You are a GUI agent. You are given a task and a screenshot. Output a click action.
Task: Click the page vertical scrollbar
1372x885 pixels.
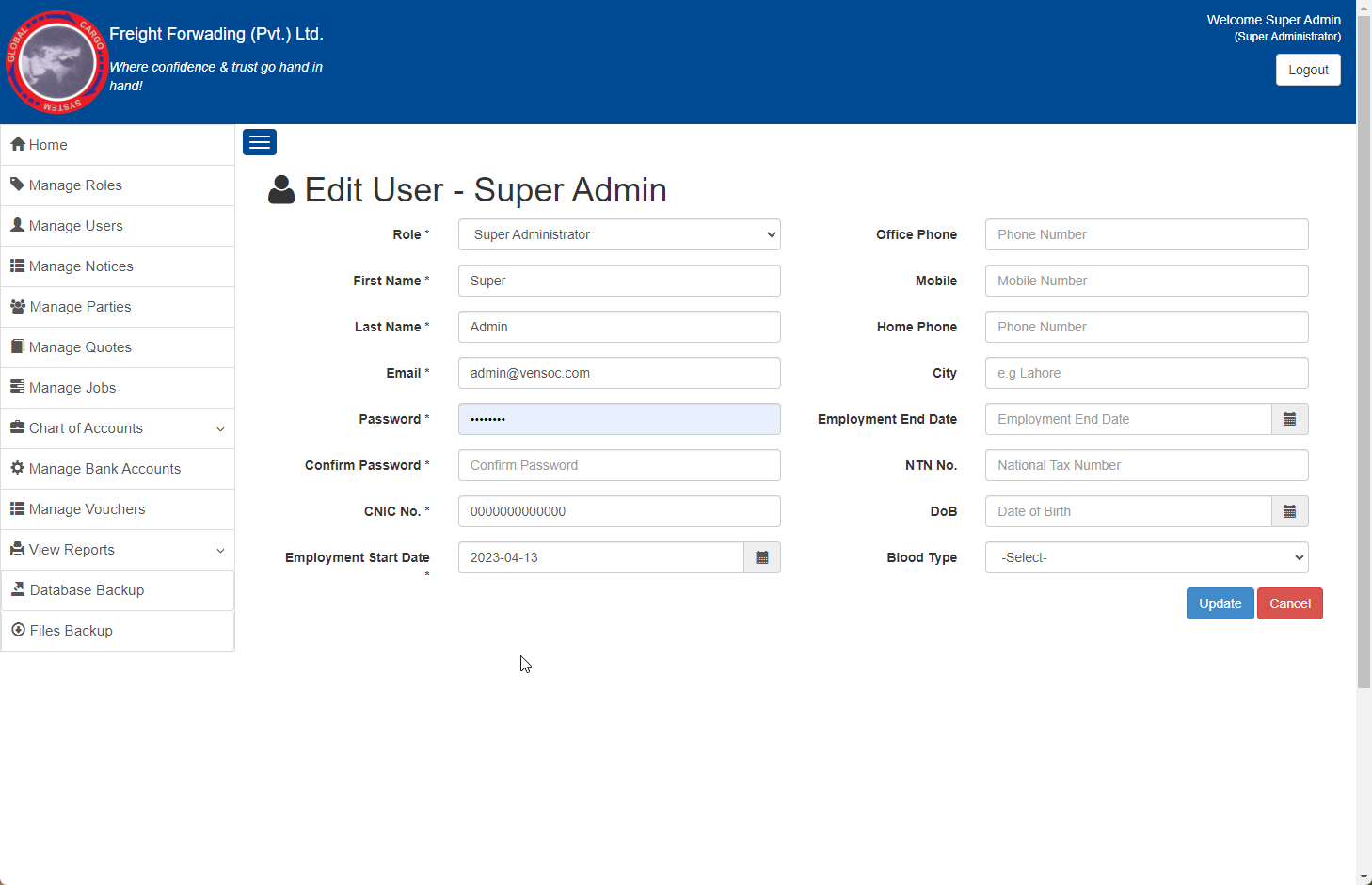click(1364, 405)
